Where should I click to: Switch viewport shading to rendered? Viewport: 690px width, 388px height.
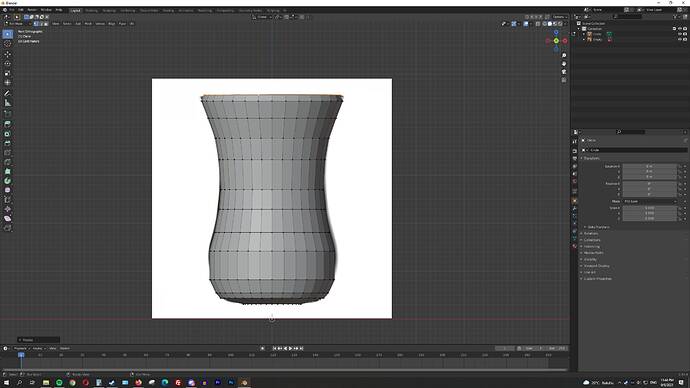click(x=560, y=24)
